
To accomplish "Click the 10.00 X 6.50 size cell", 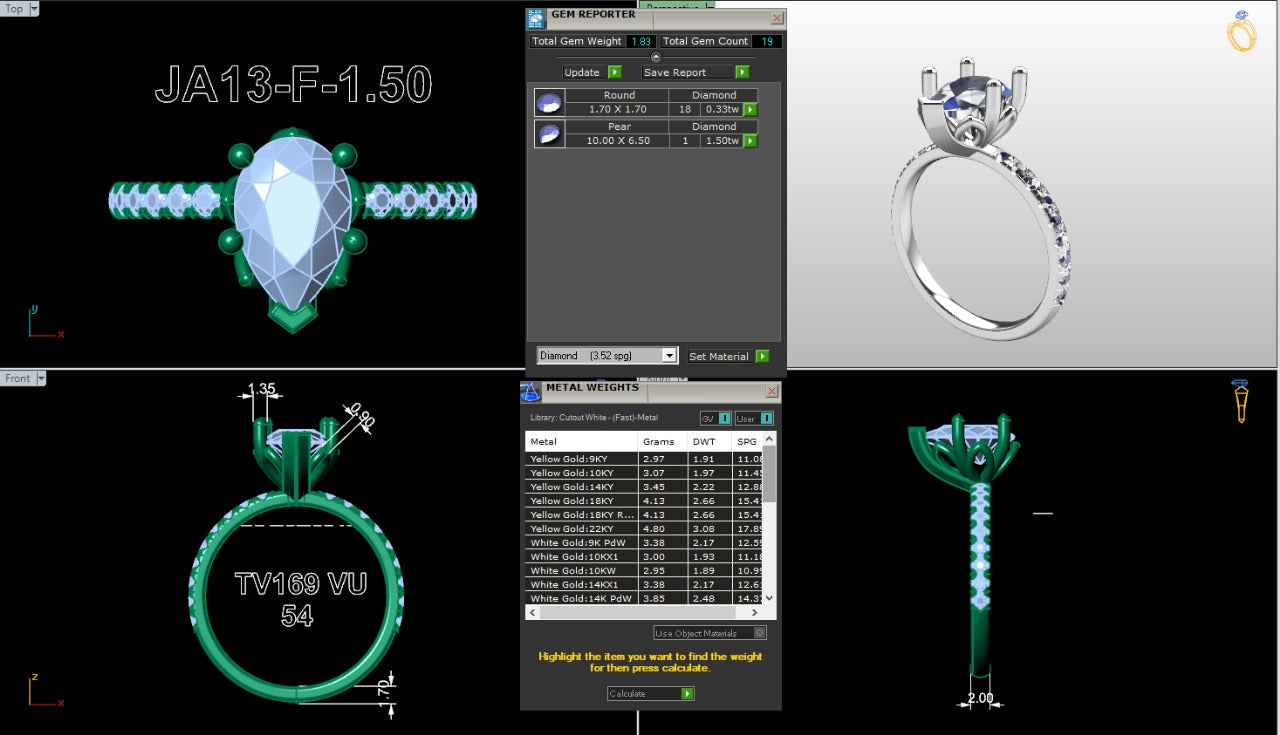I will coord(617,141).
